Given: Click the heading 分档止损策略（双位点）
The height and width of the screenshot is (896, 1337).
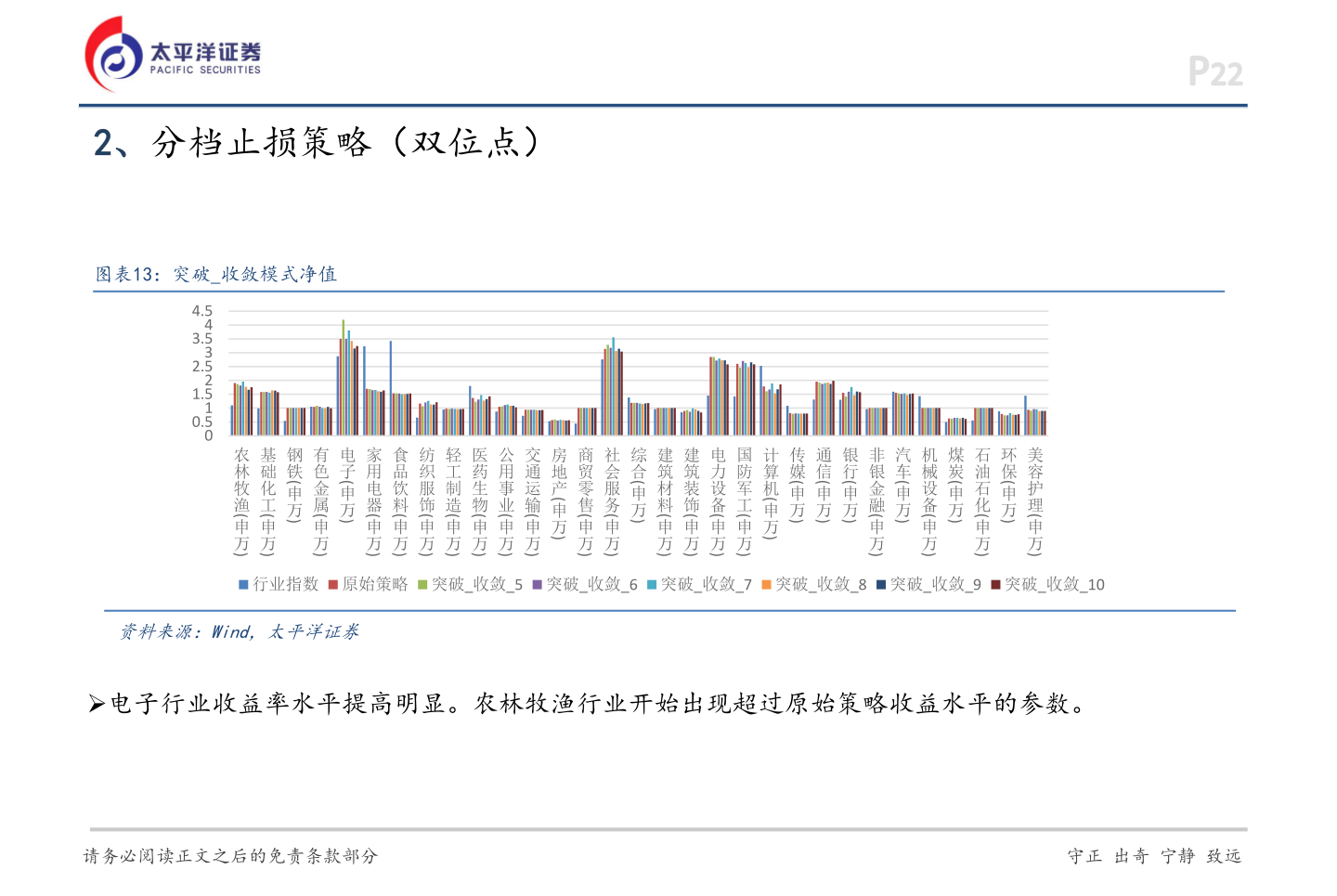Looking at the screenshot, I should (x=316, y=142).
